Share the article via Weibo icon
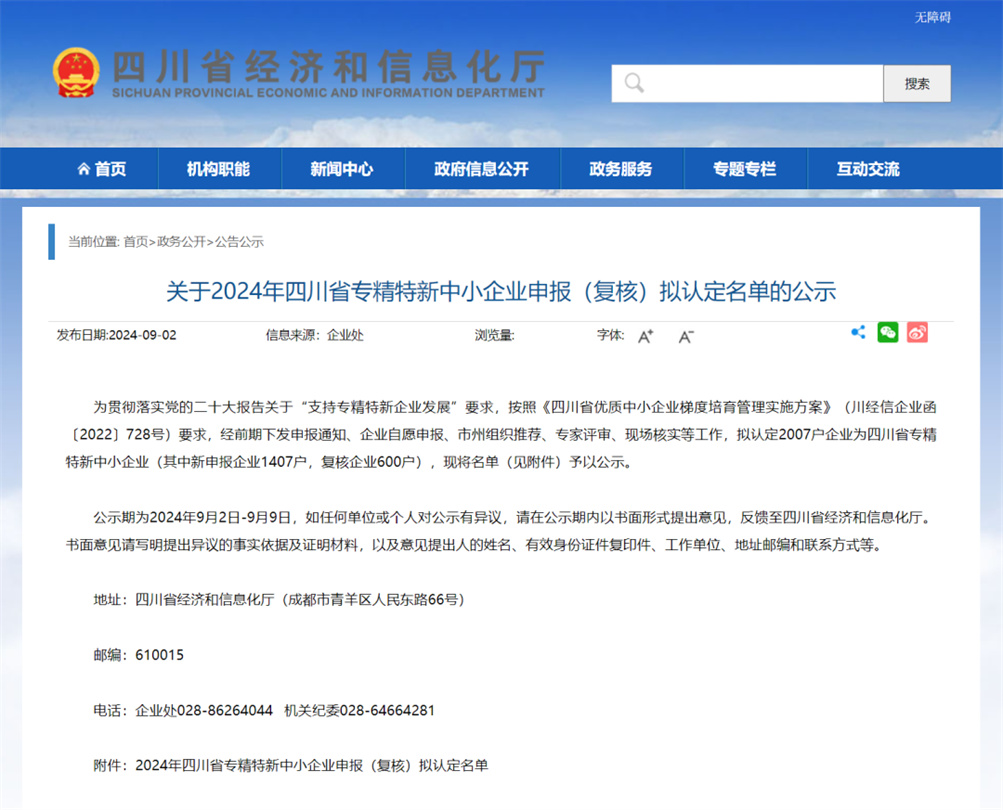Screen dimensions: 1003x810 click(917, 333)
